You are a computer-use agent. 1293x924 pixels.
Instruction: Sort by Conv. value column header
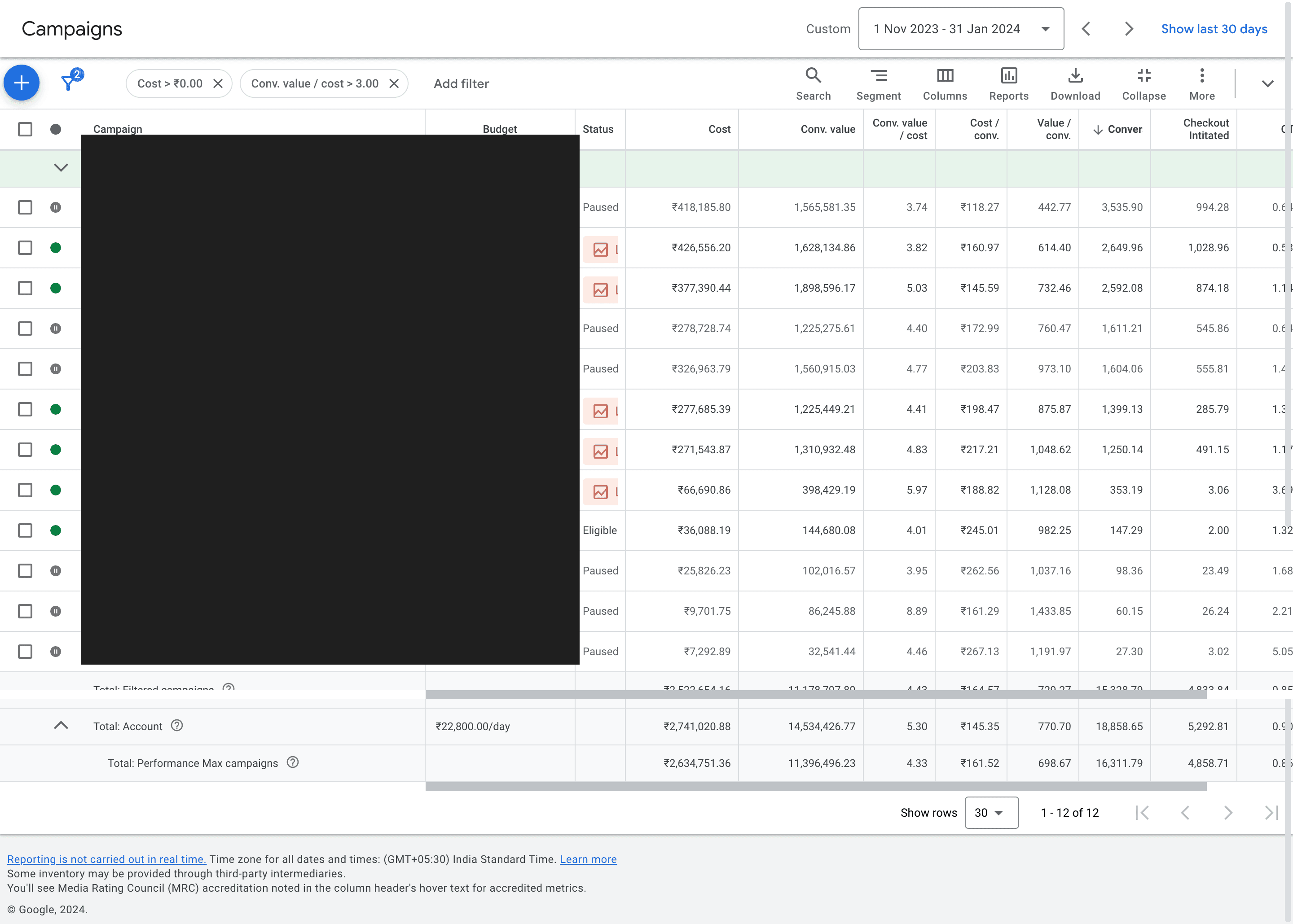click(x=827, y=129)
